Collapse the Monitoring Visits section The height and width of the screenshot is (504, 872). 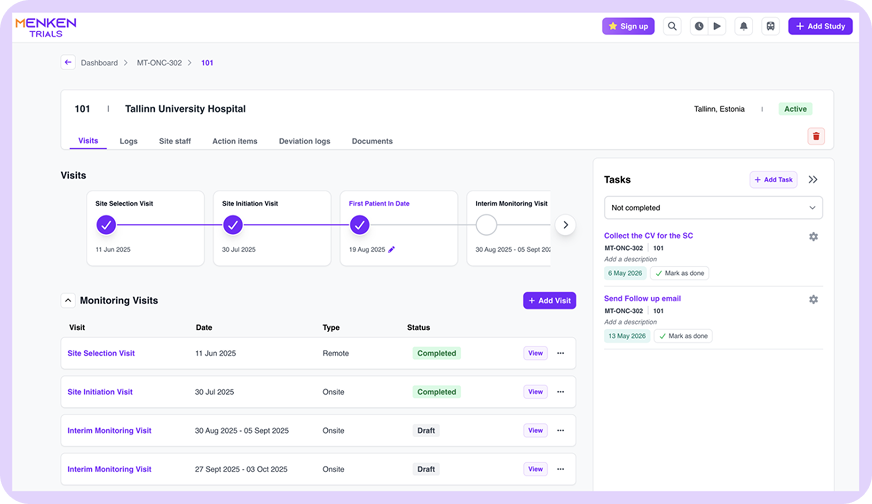[x=68, y=300]
